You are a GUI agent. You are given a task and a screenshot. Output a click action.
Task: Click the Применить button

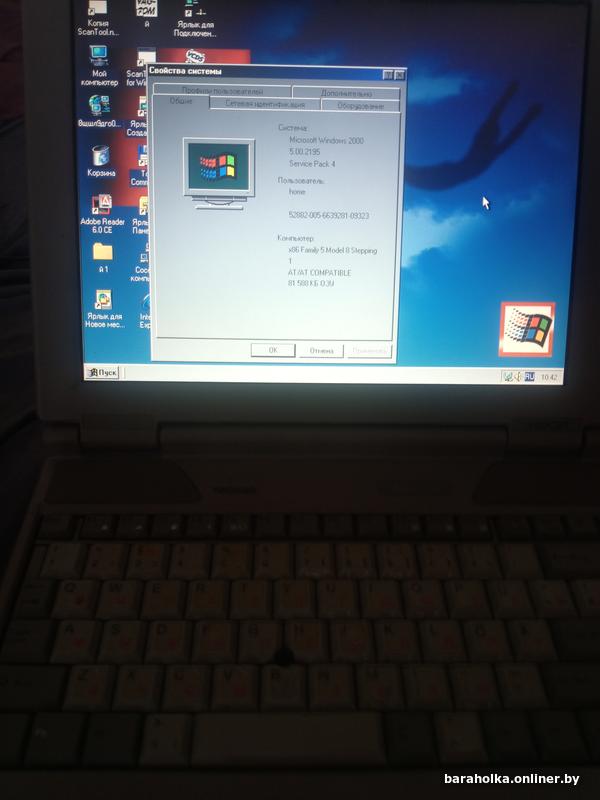coord(369,351)
